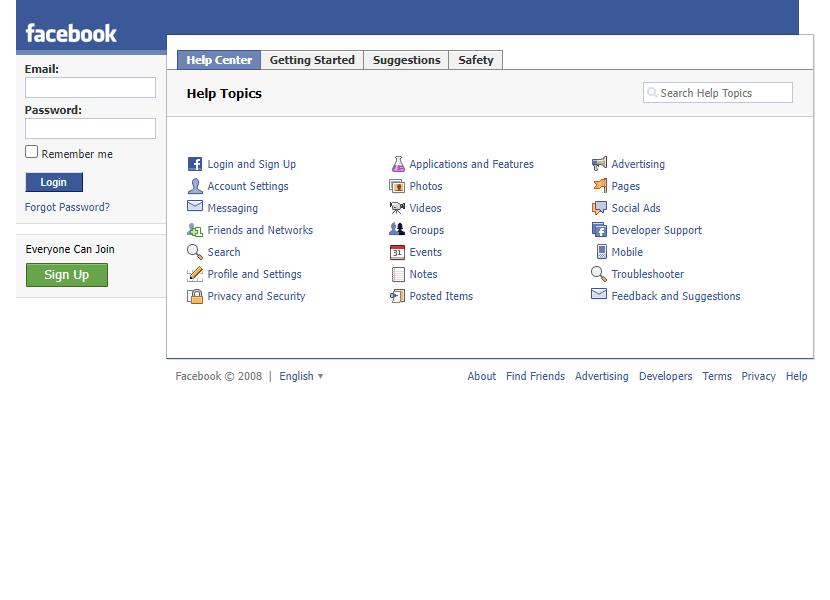Open the Privacy and Security topic
The image size is (830, 600).
(256, 296)
